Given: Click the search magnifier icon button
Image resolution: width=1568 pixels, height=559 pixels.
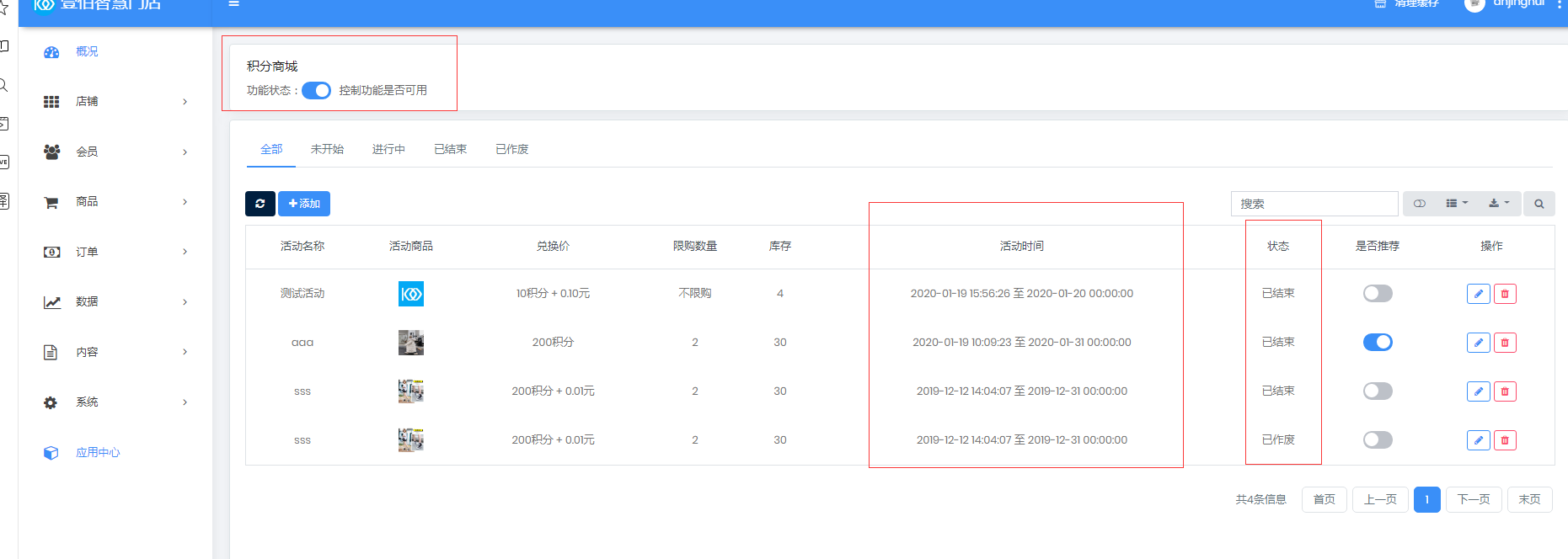Looking at the screenshot, I should click(x=1539, y=204).
